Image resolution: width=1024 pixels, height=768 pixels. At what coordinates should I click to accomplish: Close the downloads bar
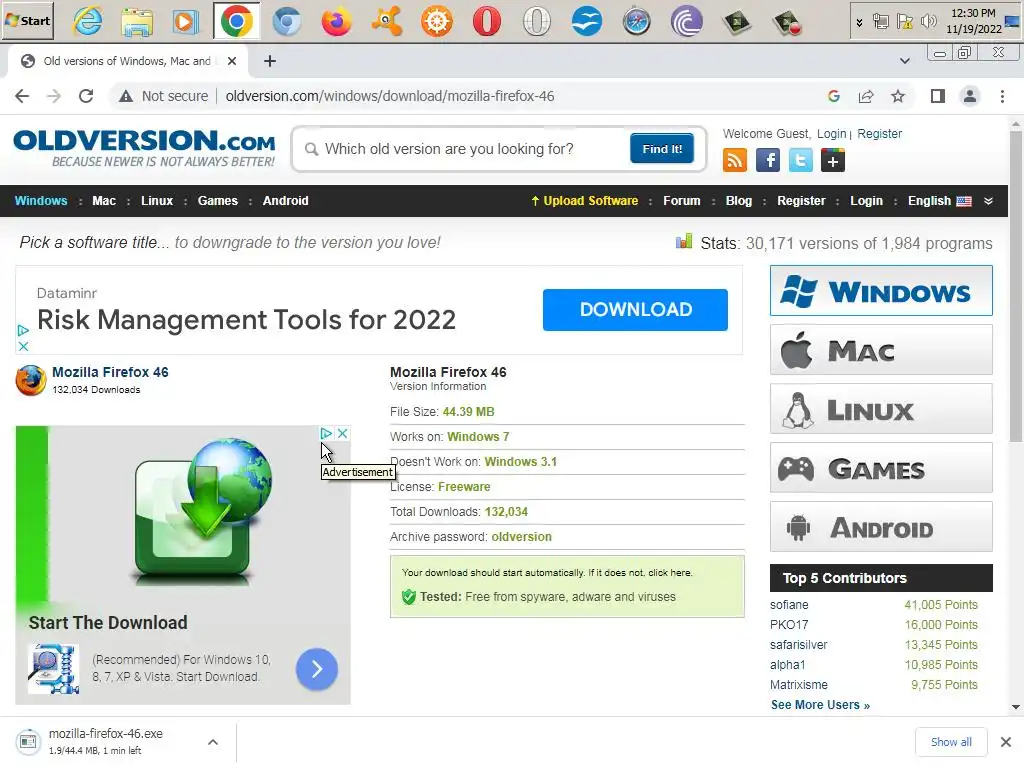coord(1006,742)
